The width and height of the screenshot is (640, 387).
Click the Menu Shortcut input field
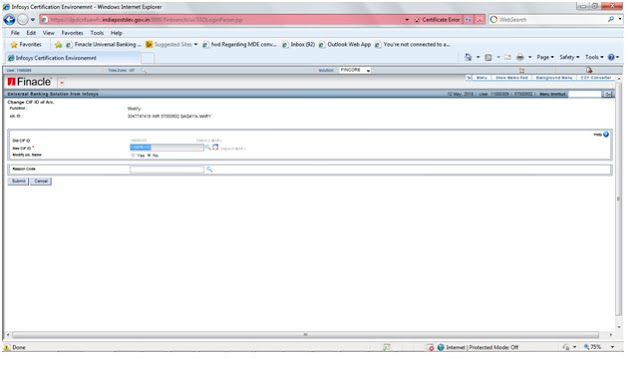(x=585, y=94)
